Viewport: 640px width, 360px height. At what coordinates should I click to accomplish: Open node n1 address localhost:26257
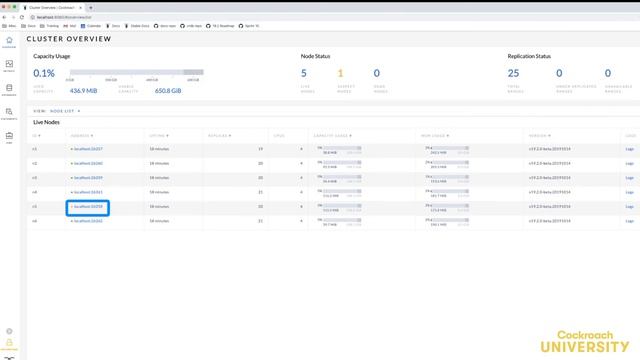point(88,149)
